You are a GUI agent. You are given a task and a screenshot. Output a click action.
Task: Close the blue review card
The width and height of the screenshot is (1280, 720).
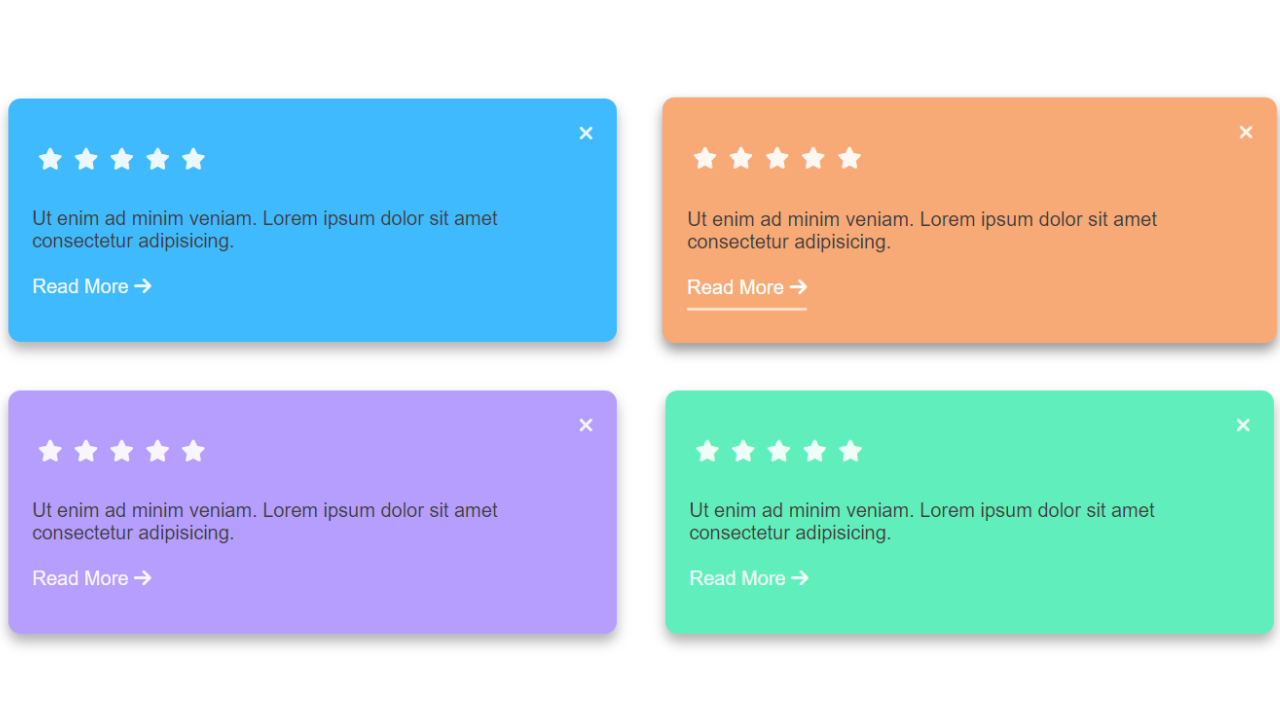[586, 133]
